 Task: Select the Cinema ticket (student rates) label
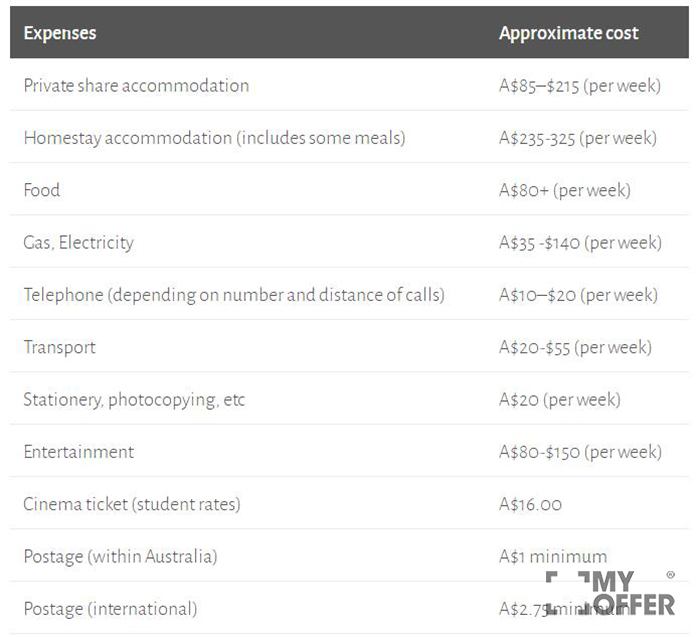(x=132, y=504)
